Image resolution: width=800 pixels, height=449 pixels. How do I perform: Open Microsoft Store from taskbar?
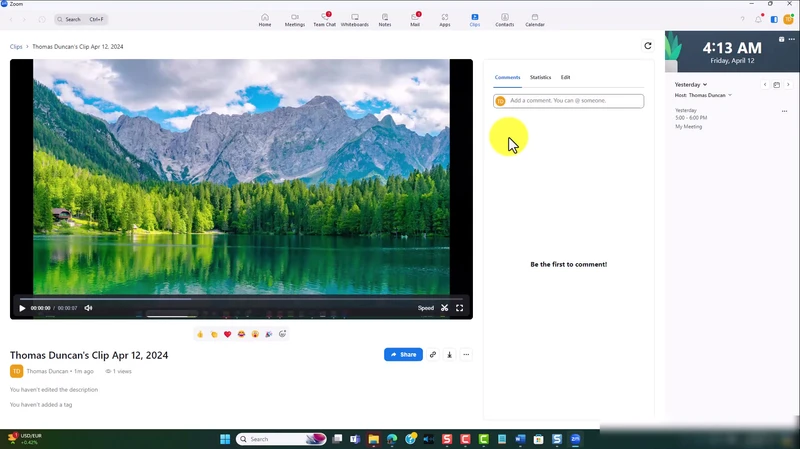coord(538,439)
